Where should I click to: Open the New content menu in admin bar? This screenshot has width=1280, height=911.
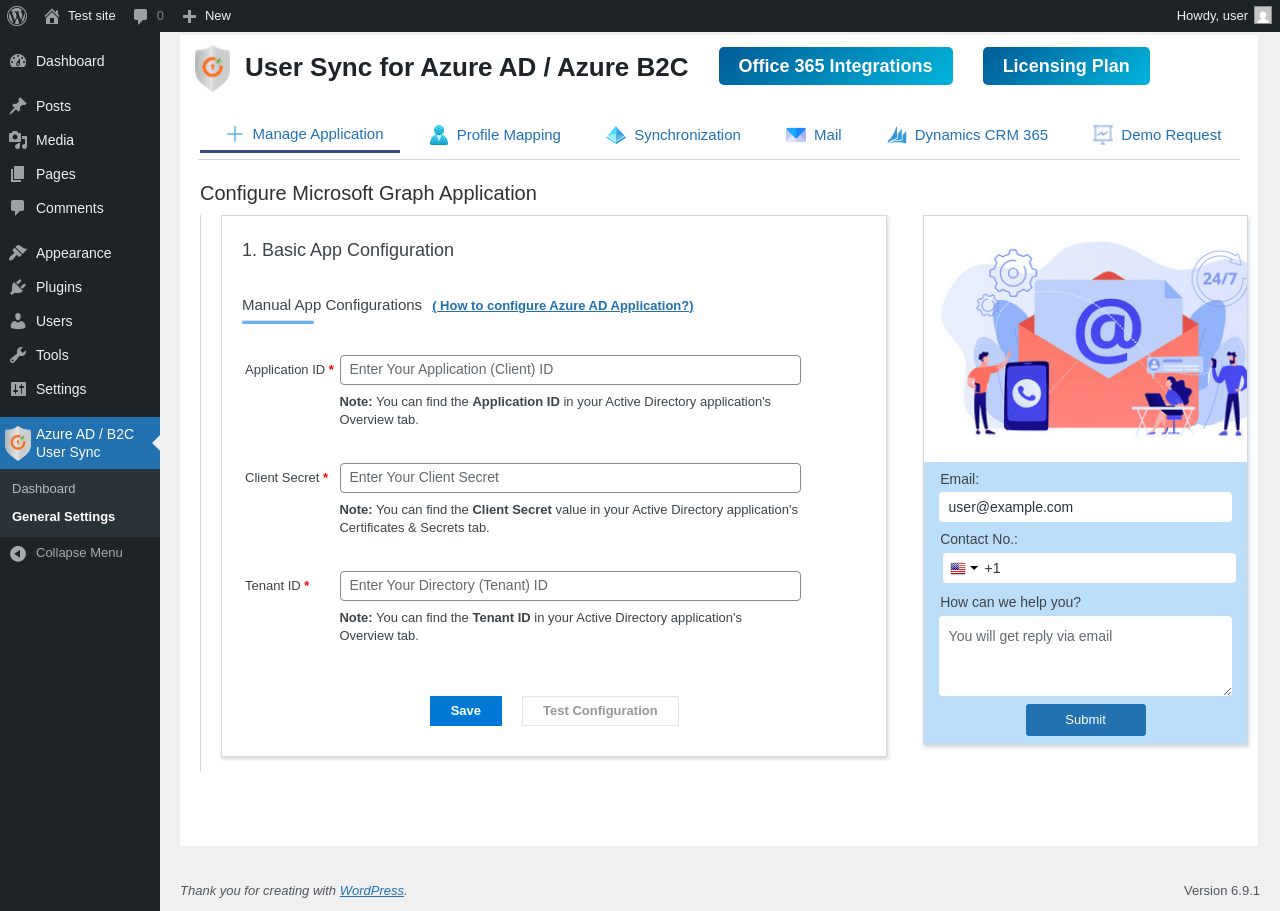(207, 16)
